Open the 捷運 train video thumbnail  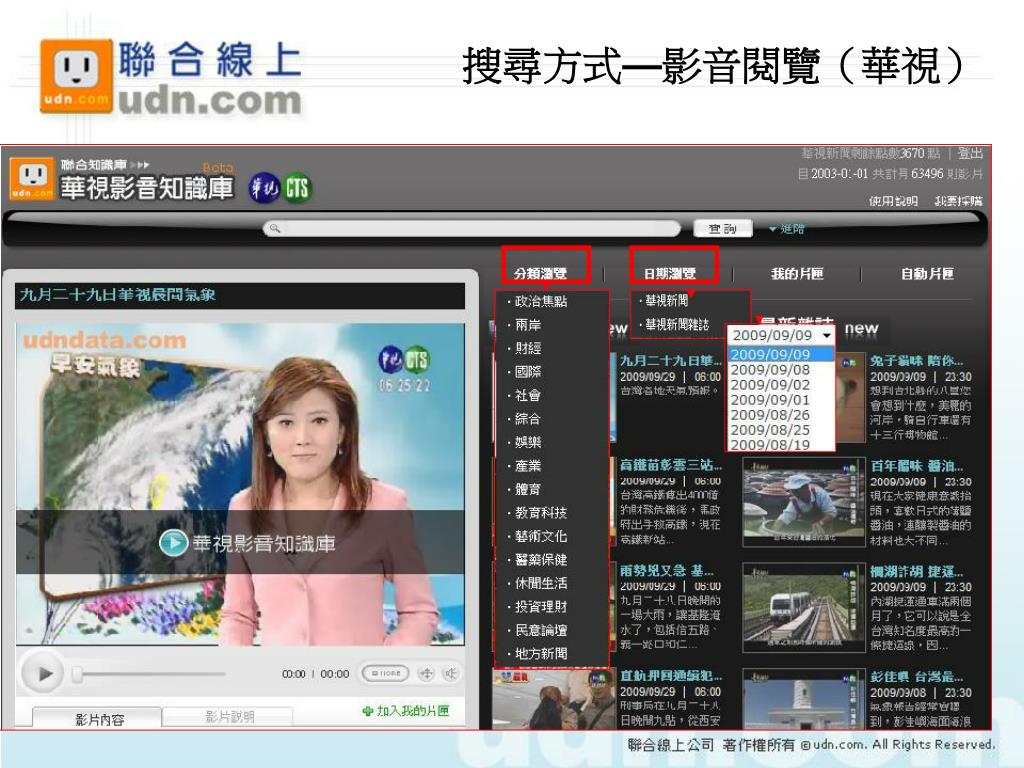pos(804,607)
